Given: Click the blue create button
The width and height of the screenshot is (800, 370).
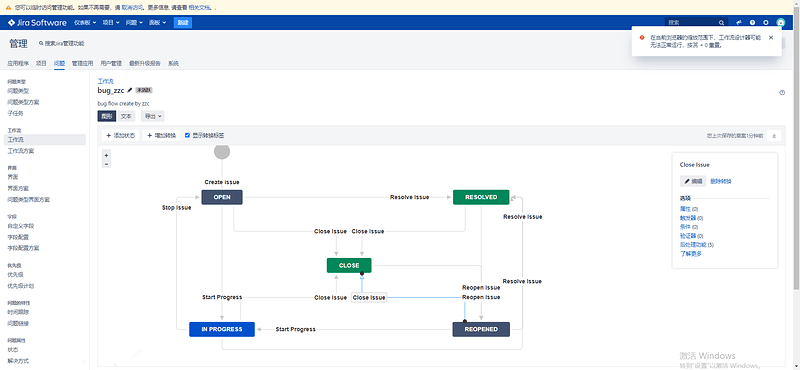Looking at the screenshot, I should coord(183,22).
